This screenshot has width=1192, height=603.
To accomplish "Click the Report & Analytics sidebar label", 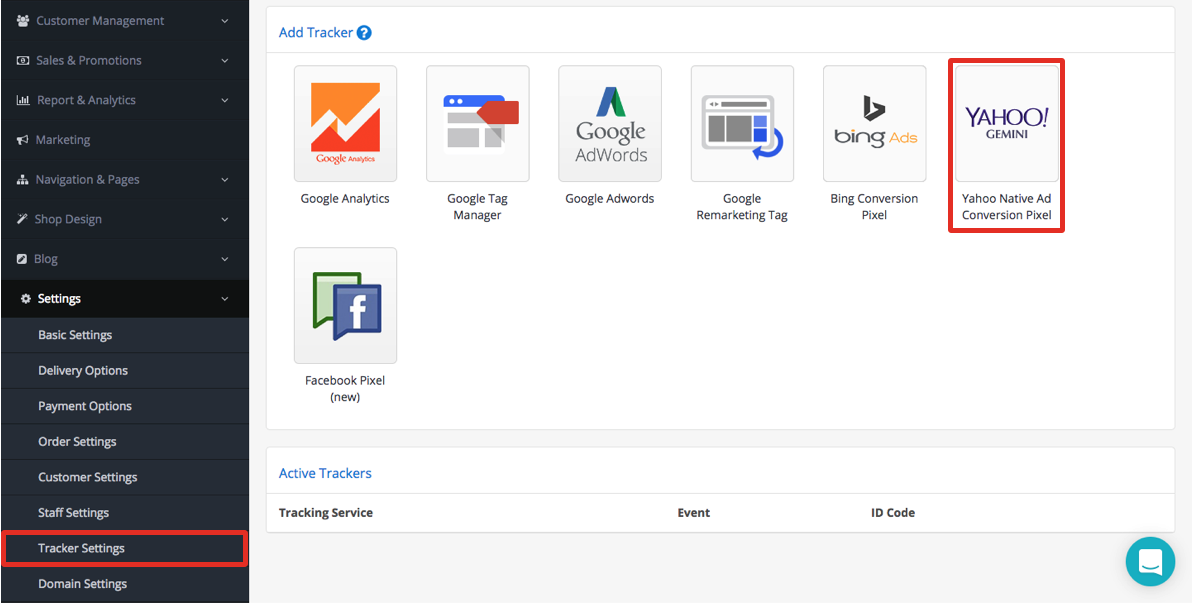I will tap(87, 100).
